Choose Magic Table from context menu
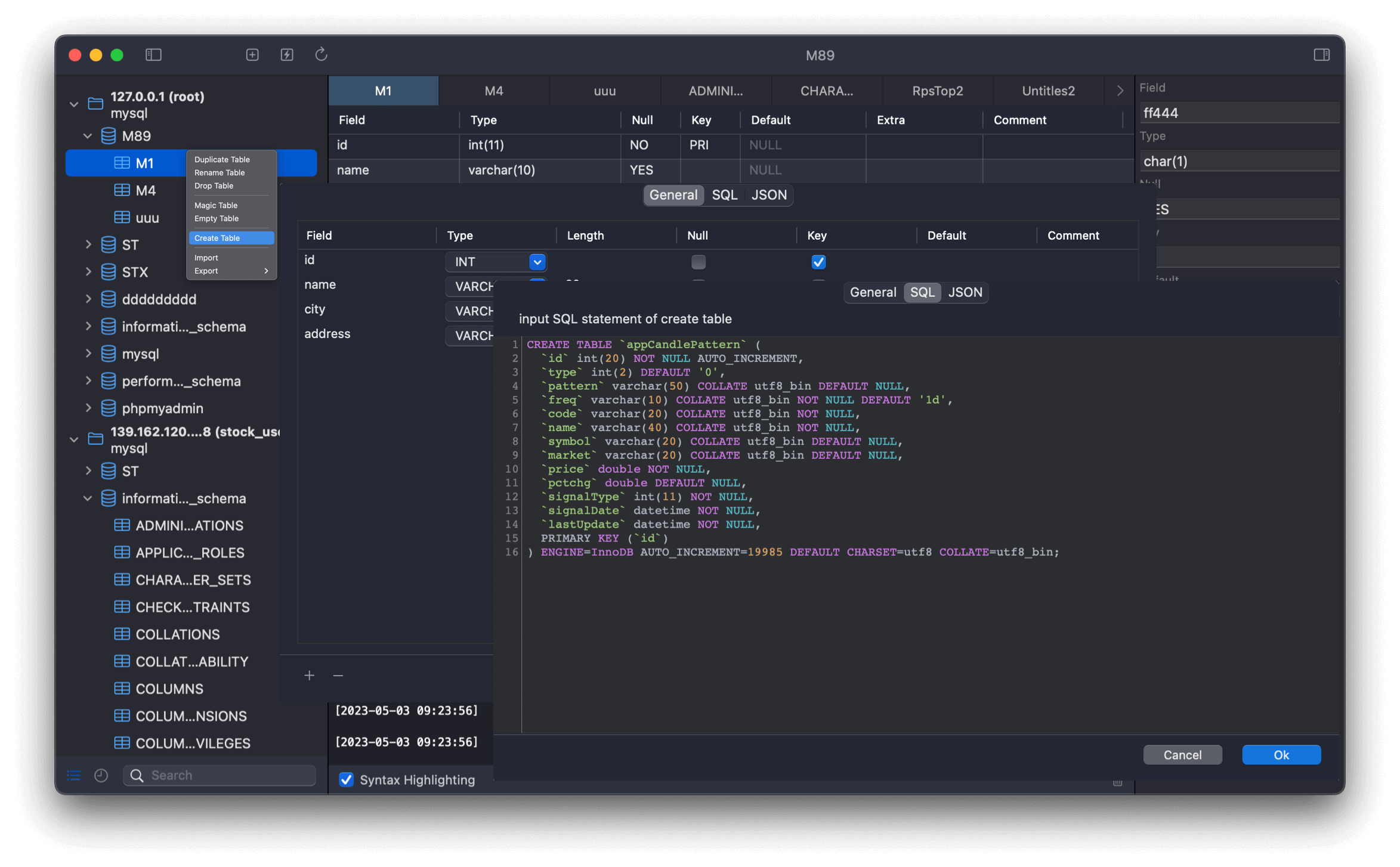 coord(231,205)
